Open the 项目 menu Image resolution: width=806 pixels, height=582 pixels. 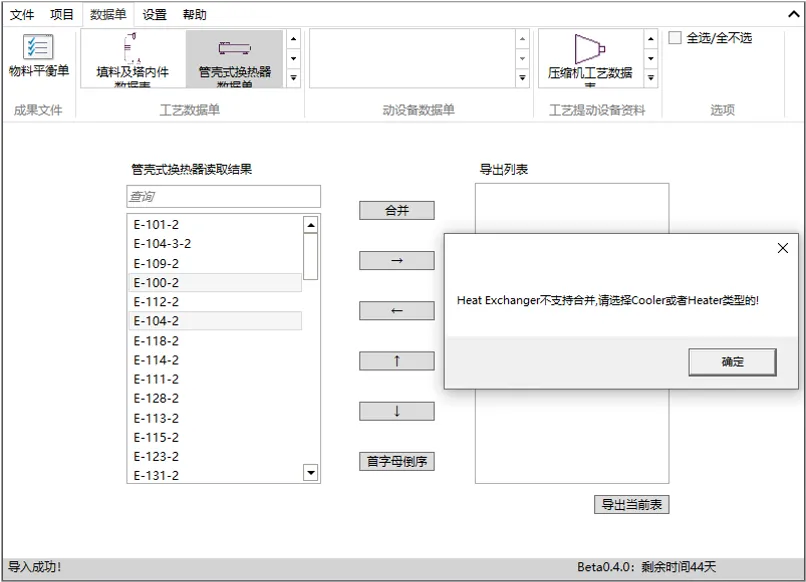62,14
